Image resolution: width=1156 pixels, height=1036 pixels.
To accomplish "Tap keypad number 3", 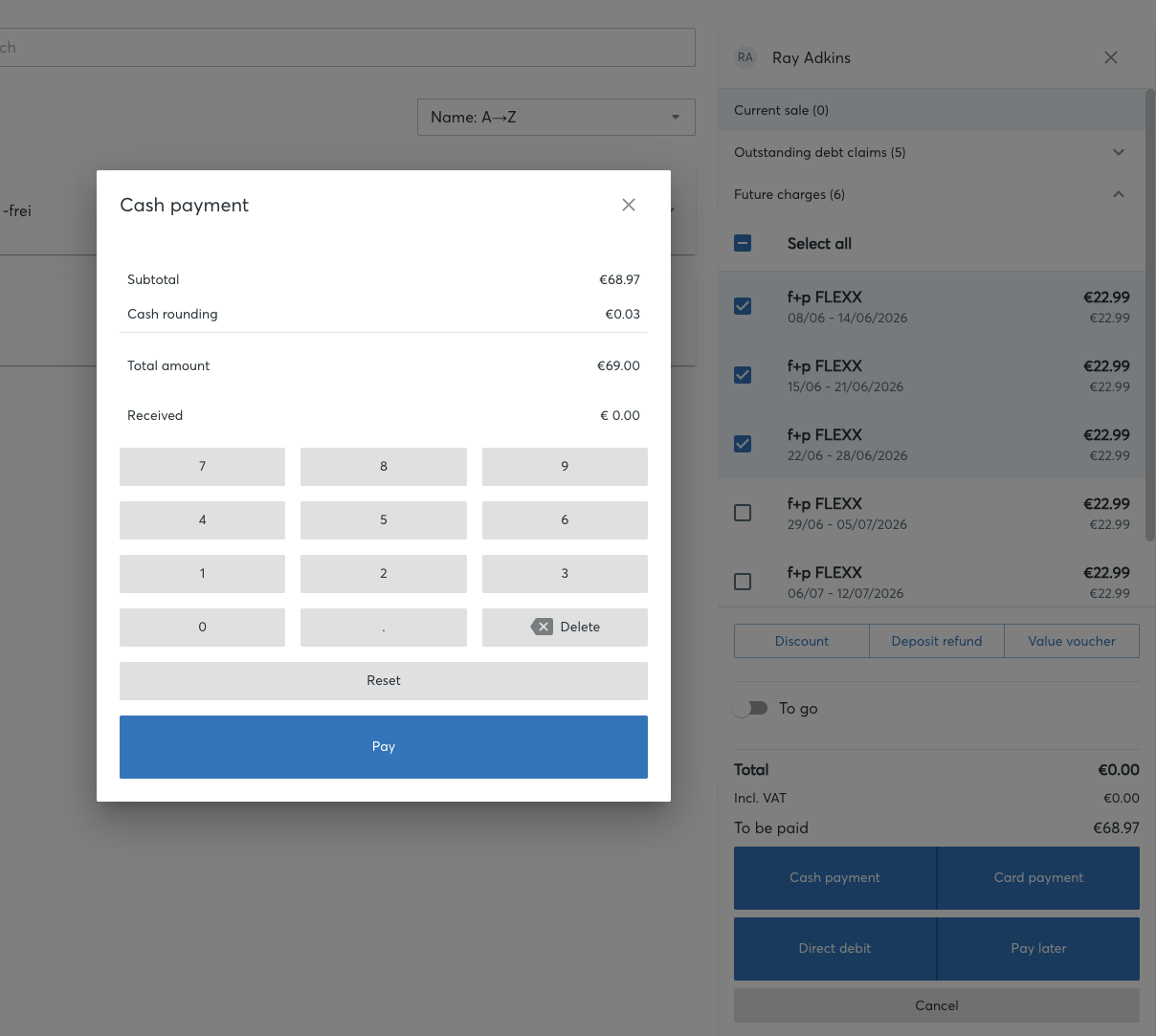I will pyautogui.click(x=565, y=574).
